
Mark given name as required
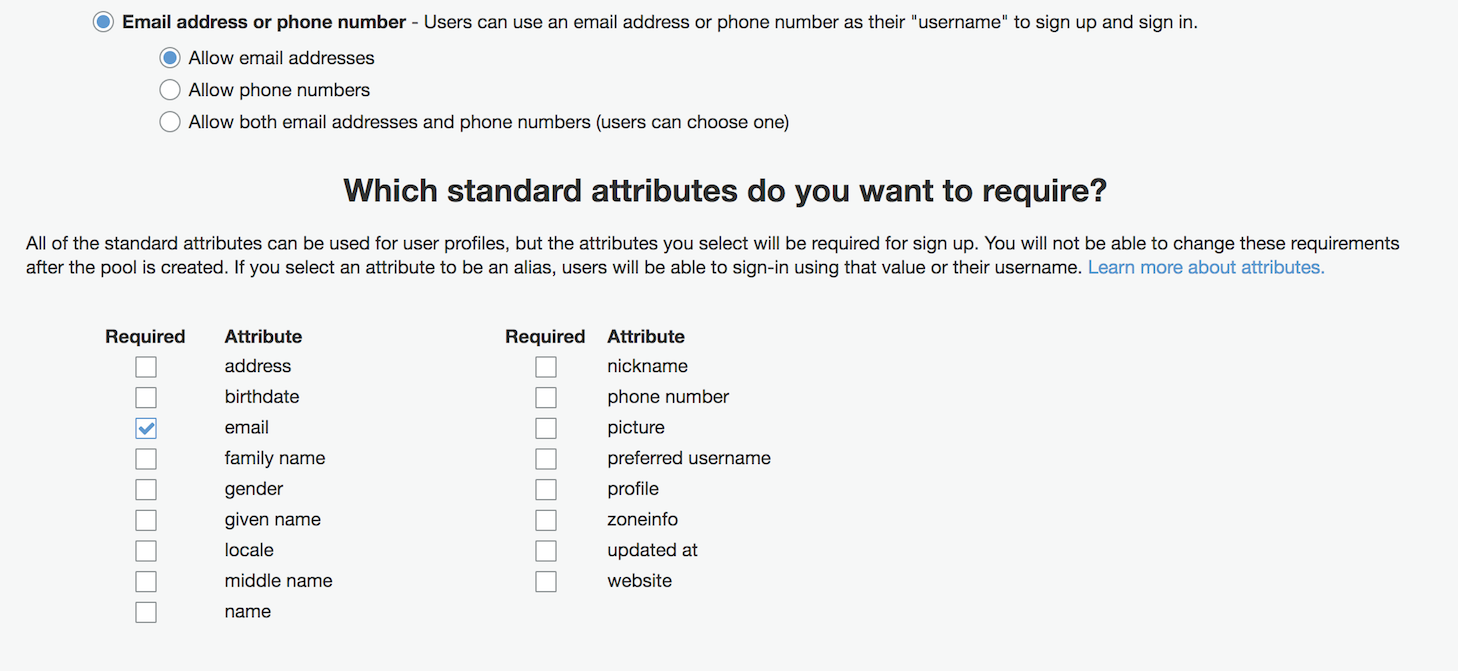tap(145, 519)
